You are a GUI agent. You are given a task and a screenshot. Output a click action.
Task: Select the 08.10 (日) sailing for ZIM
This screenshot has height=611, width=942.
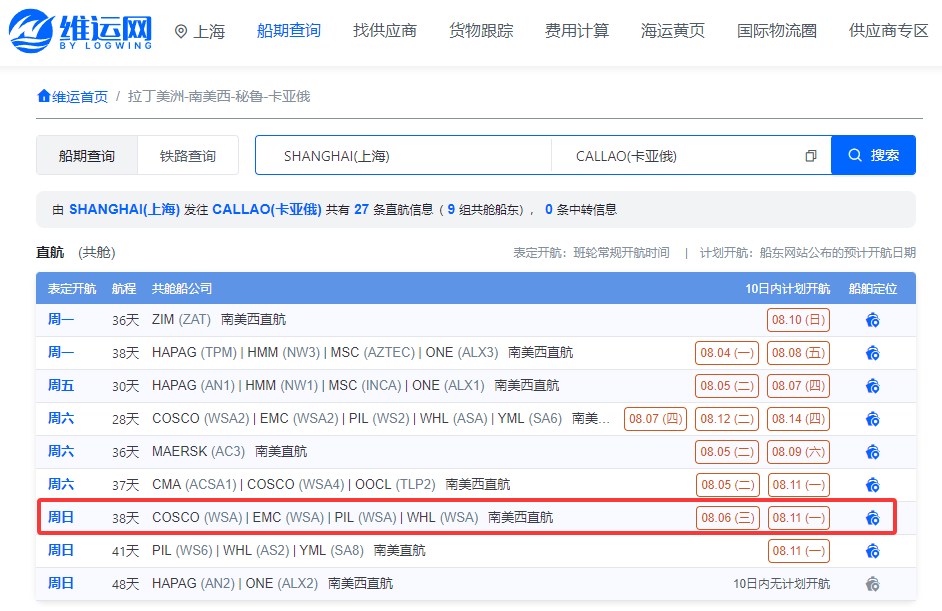point(798,320)
